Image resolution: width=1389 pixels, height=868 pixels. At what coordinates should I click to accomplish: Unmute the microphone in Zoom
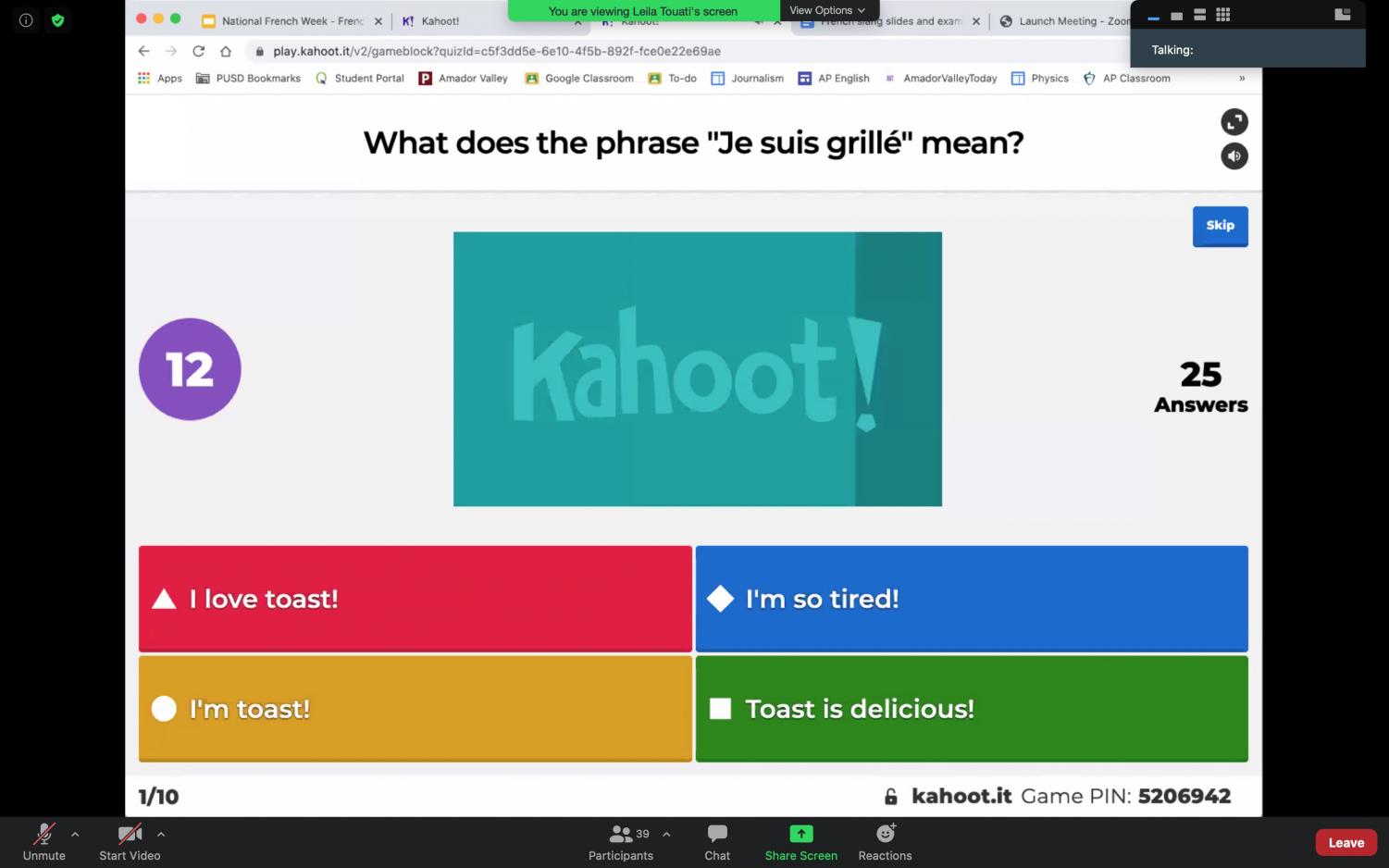(43, 842)
